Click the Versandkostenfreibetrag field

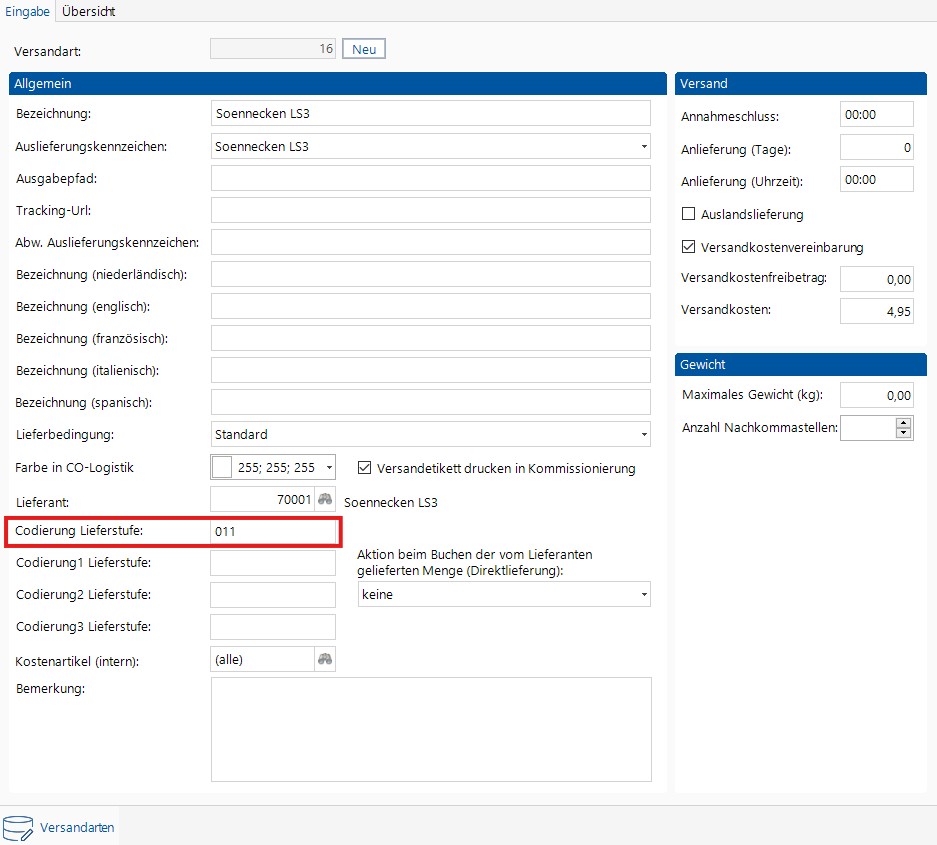pos(877,279)
